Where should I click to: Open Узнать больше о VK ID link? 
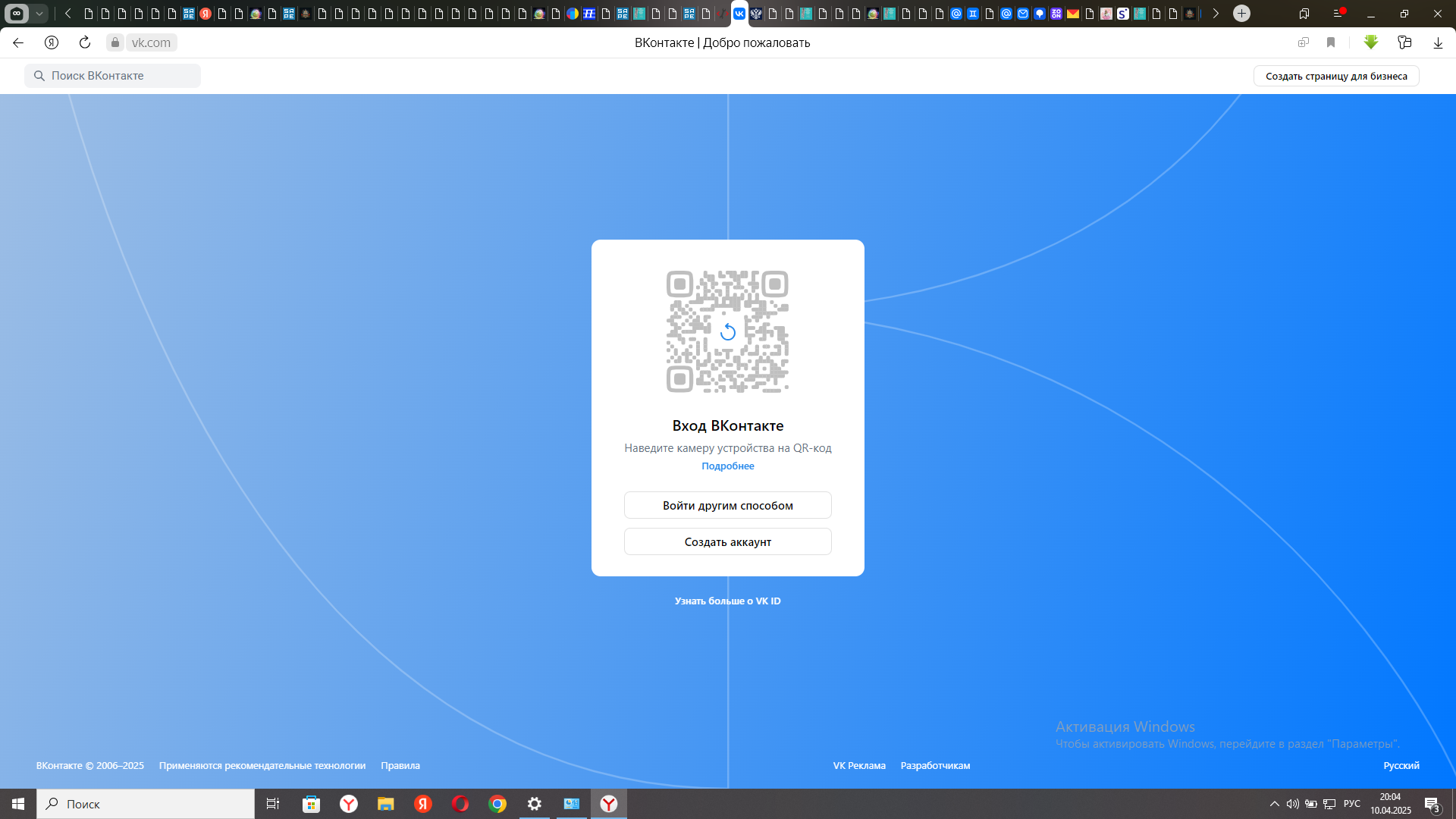728,601
